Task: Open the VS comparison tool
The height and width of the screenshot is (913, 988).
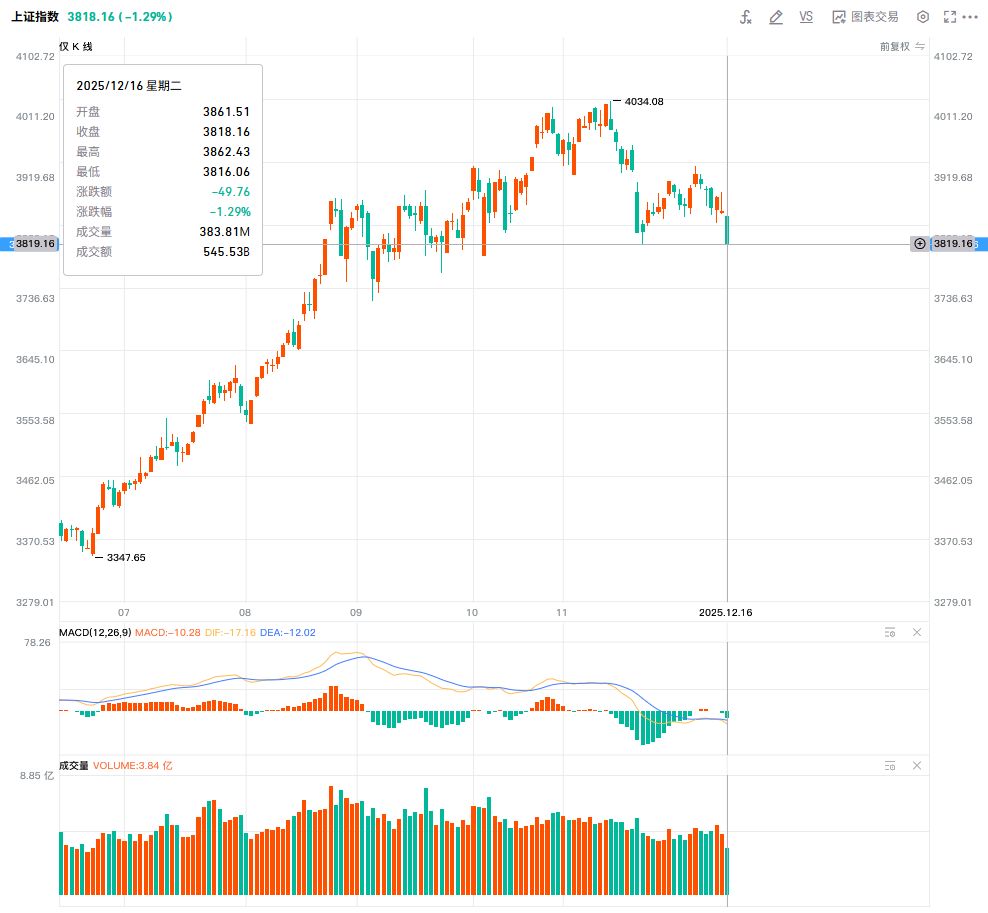Action: (806, 17)
